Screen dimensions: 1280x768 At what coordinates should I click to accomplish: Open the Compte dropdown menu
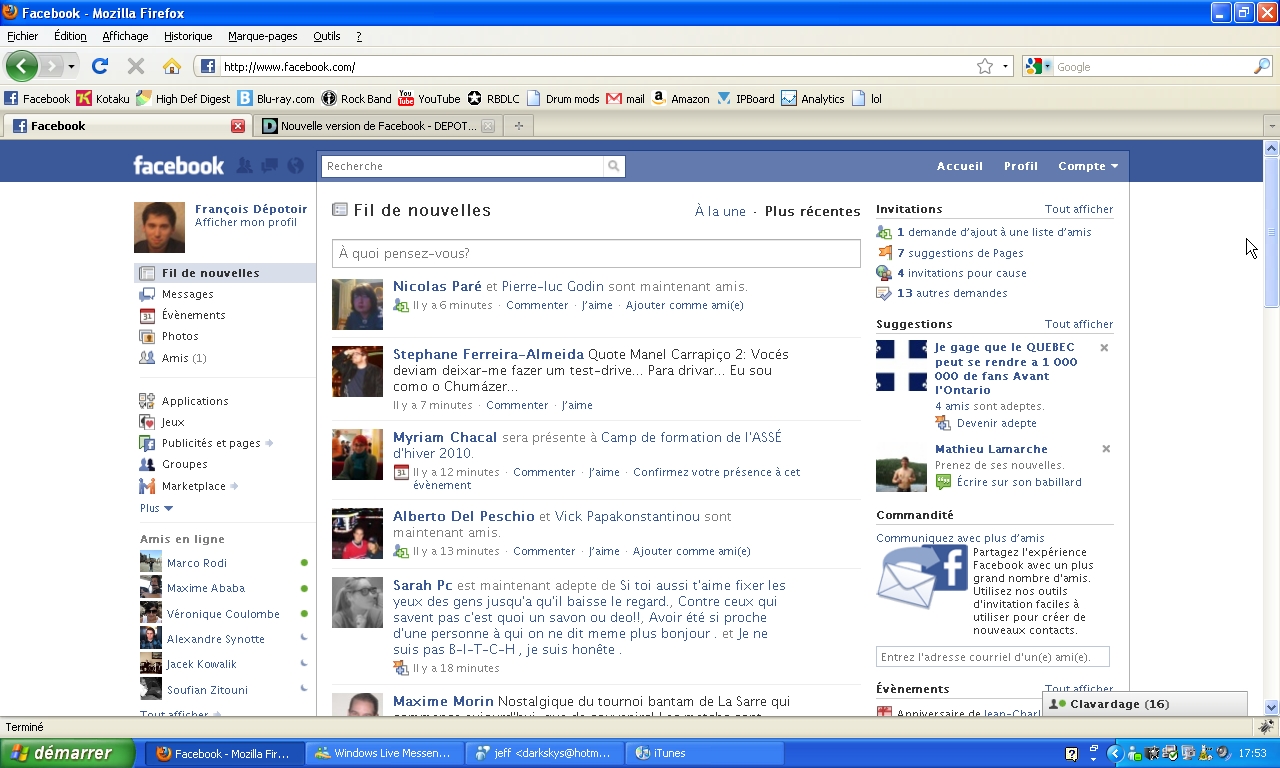pos(1088,166)
